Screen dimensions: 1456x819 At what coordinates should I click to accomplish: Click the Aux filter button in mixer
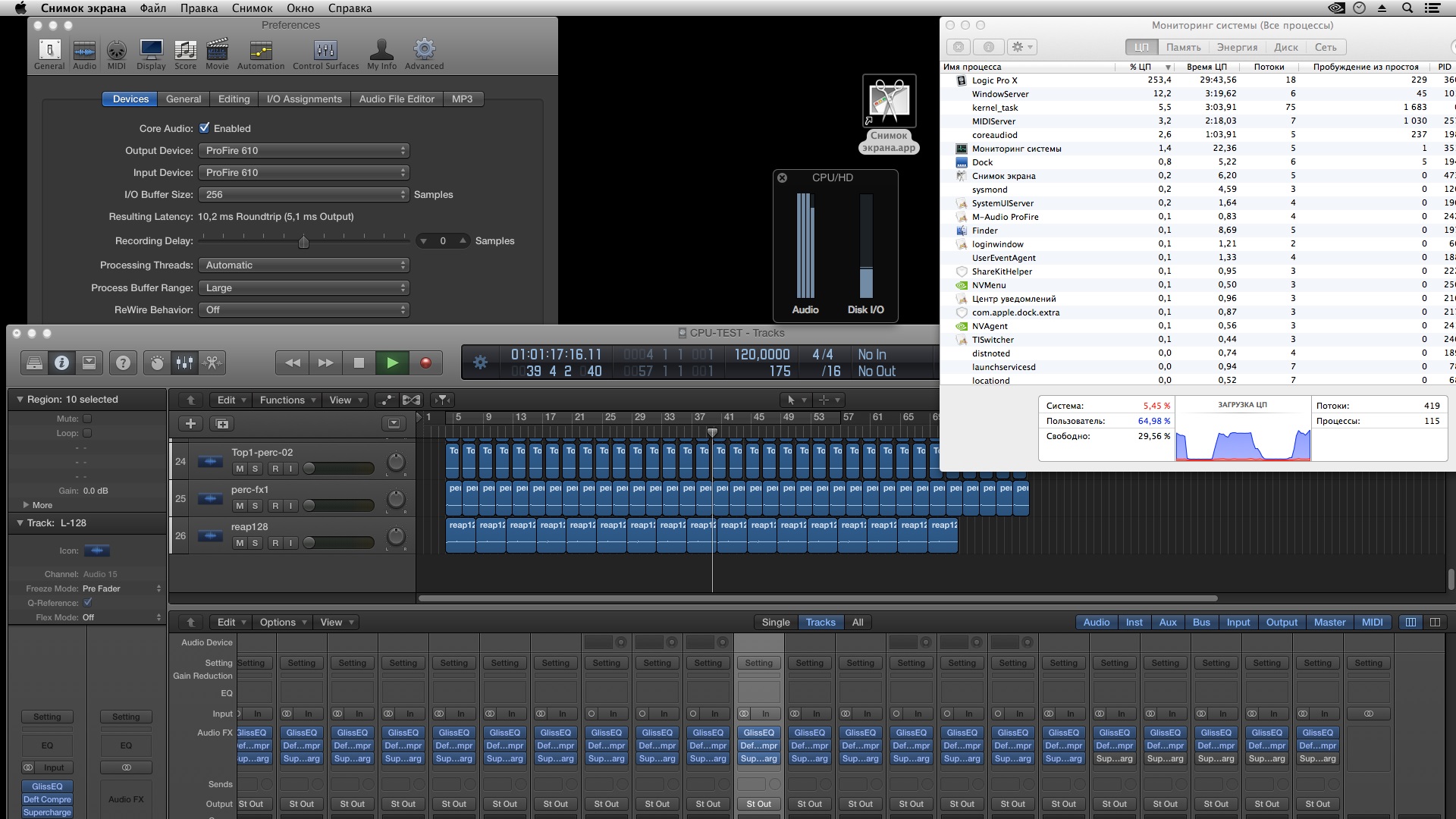(x=1168, y=623)
